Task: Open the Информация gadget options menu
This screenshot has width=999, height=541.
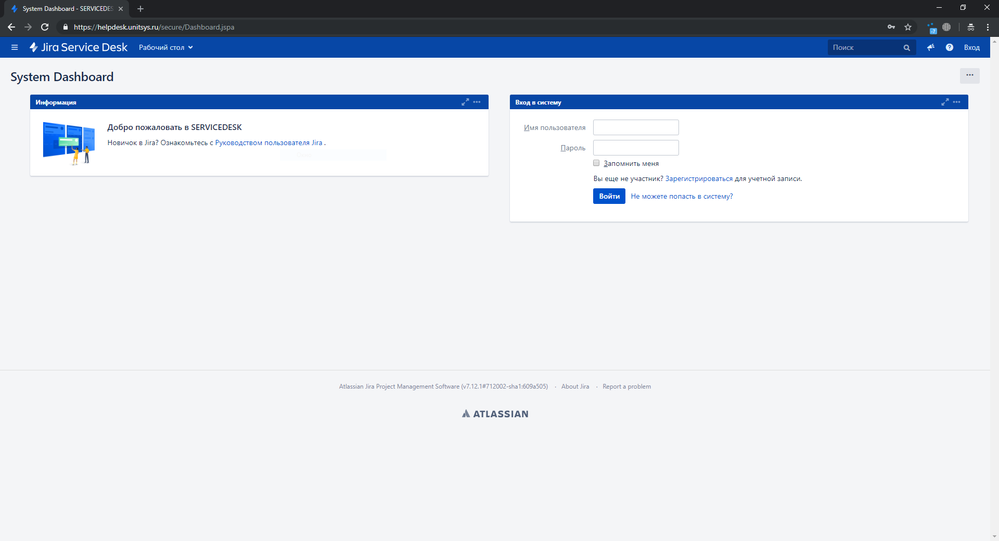Action: click(477, 102)
